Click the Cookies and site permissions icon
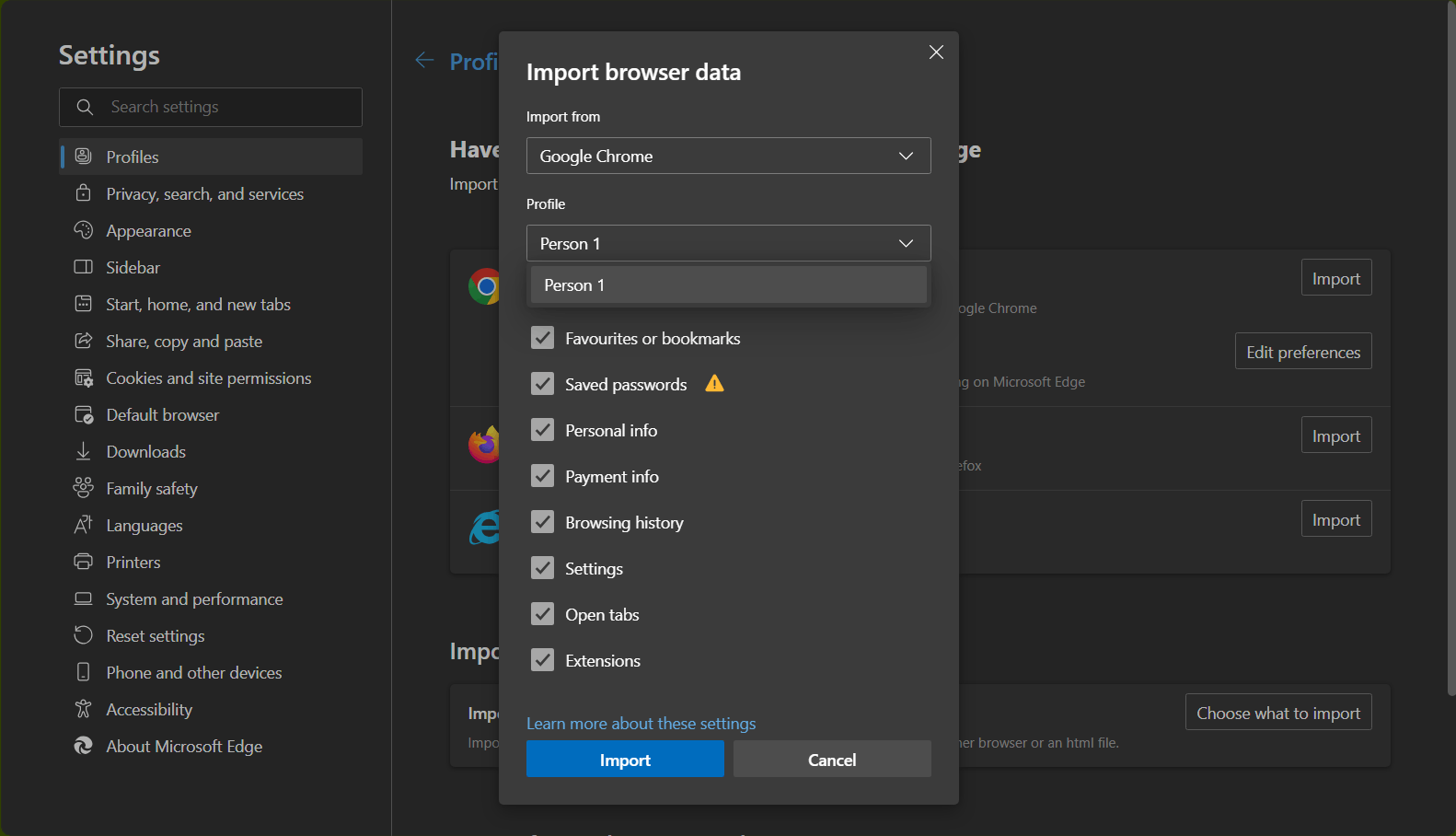Image resolution: width=1456 pixels, height=836 pixels. [x=83, y=377]
